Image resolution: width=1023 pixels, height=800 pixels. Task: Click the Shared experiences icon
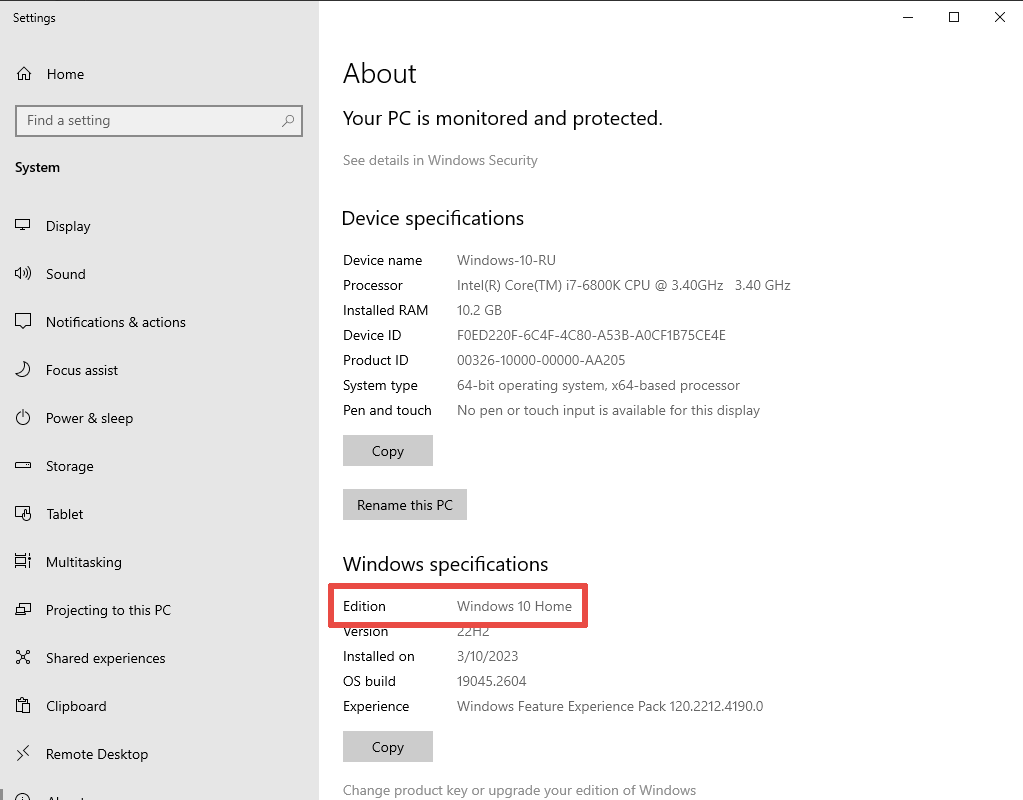(x=23, y=657)
